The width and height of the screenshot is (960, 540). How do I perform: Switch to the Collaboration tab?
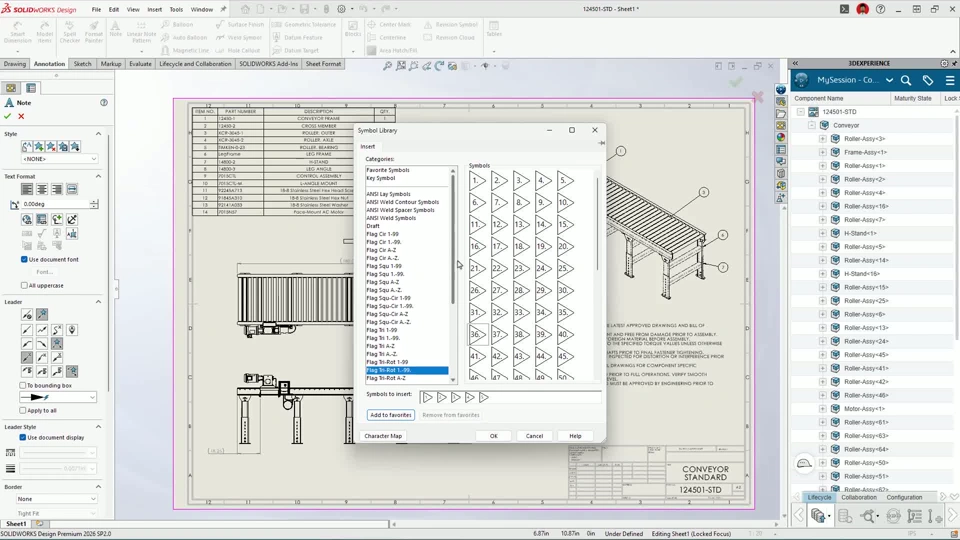(859, 498)
